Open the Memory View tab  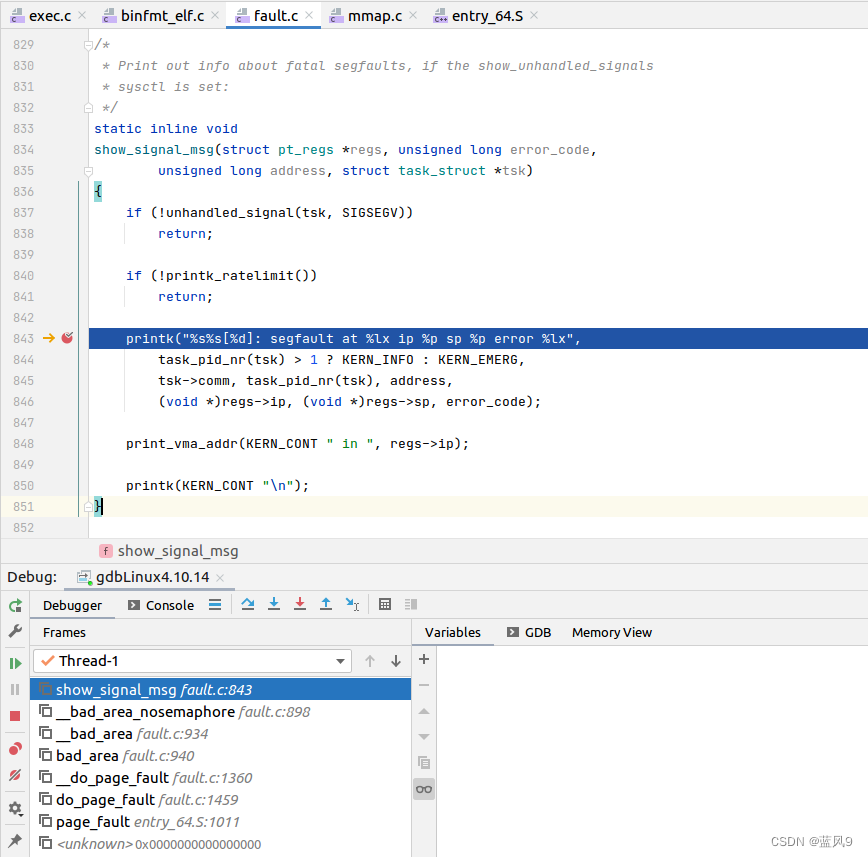[612, 632]
